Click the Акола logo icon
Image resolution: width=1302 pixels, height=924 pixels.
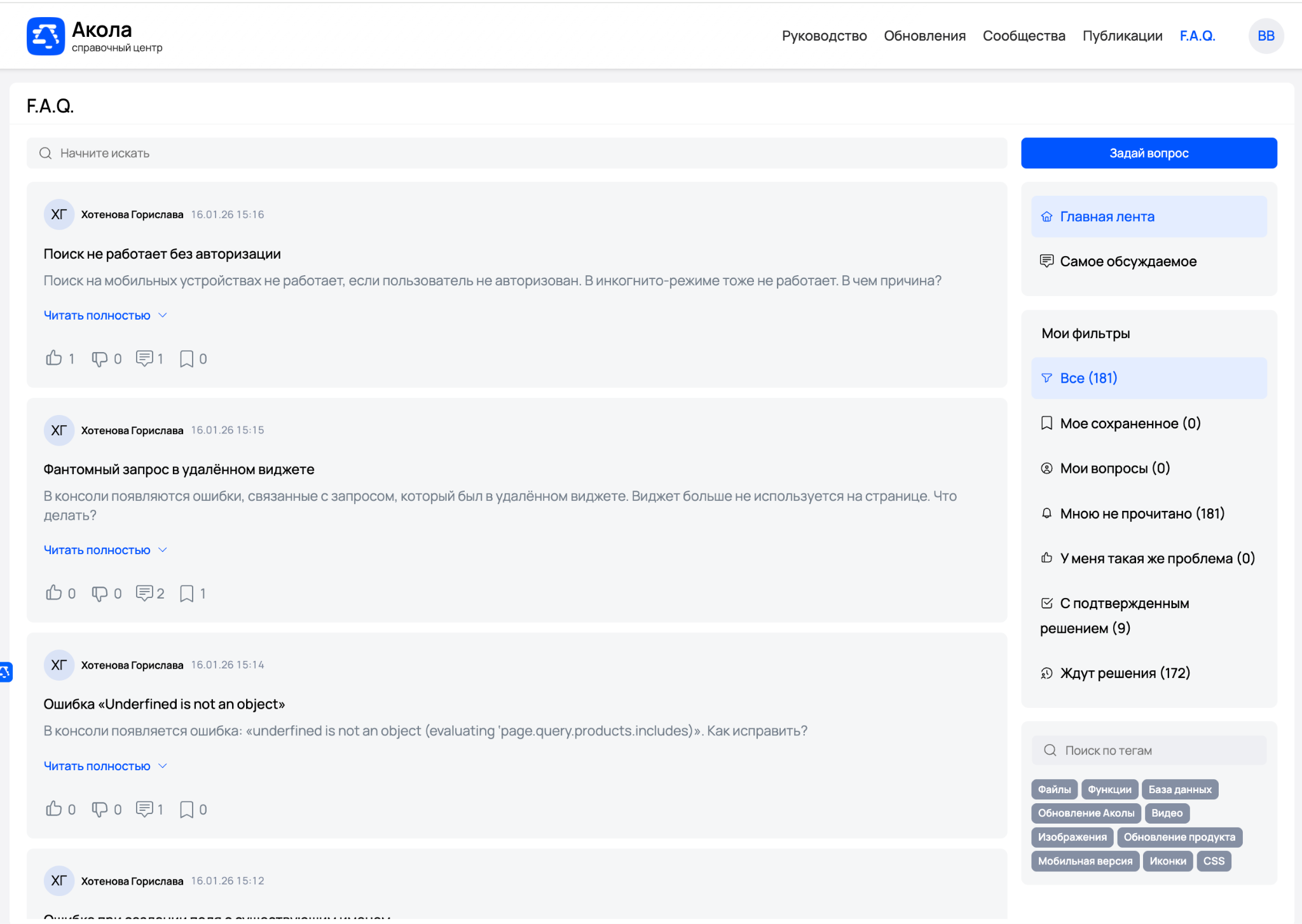45,36
